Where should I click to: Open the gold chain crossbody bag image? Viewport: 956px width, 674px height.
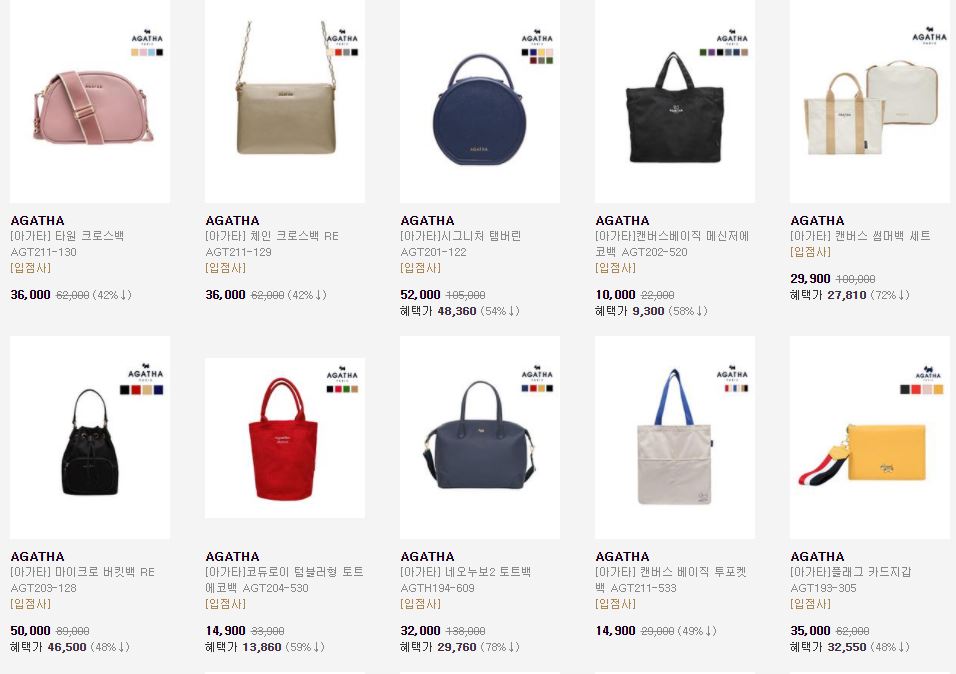[285, 101]
